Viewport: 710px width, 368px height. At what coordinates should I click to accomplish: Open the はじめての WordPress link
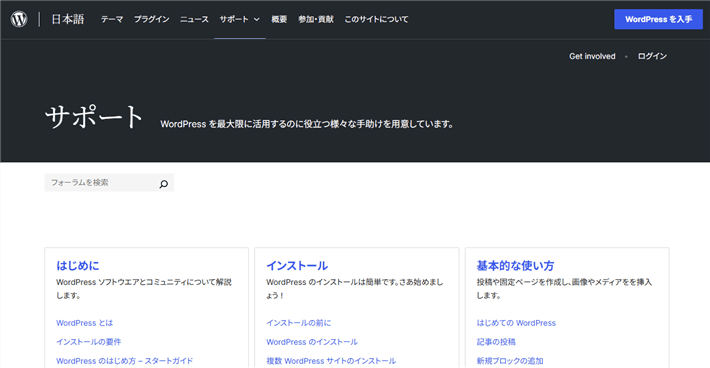[x=516, y=323]
